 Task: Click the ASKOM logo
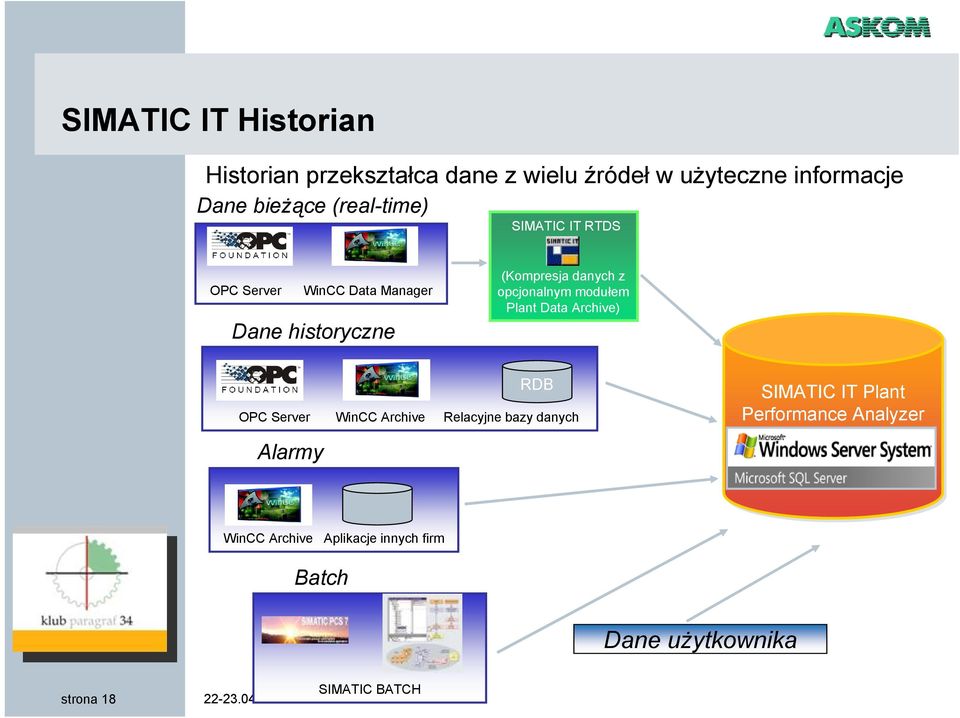(x=877, y=28)
